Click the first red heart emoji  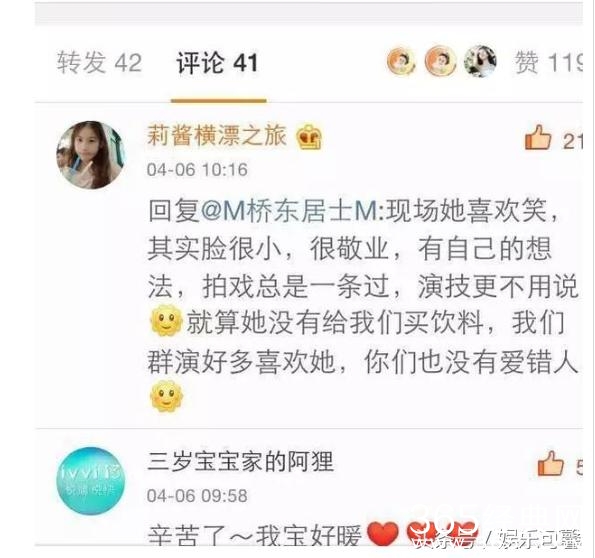383,534
